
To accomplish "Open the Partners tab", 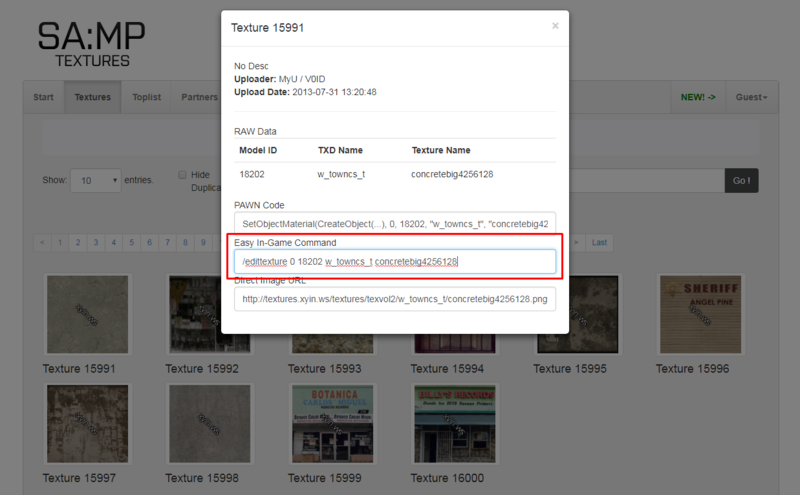I will (x=199, y=97).
